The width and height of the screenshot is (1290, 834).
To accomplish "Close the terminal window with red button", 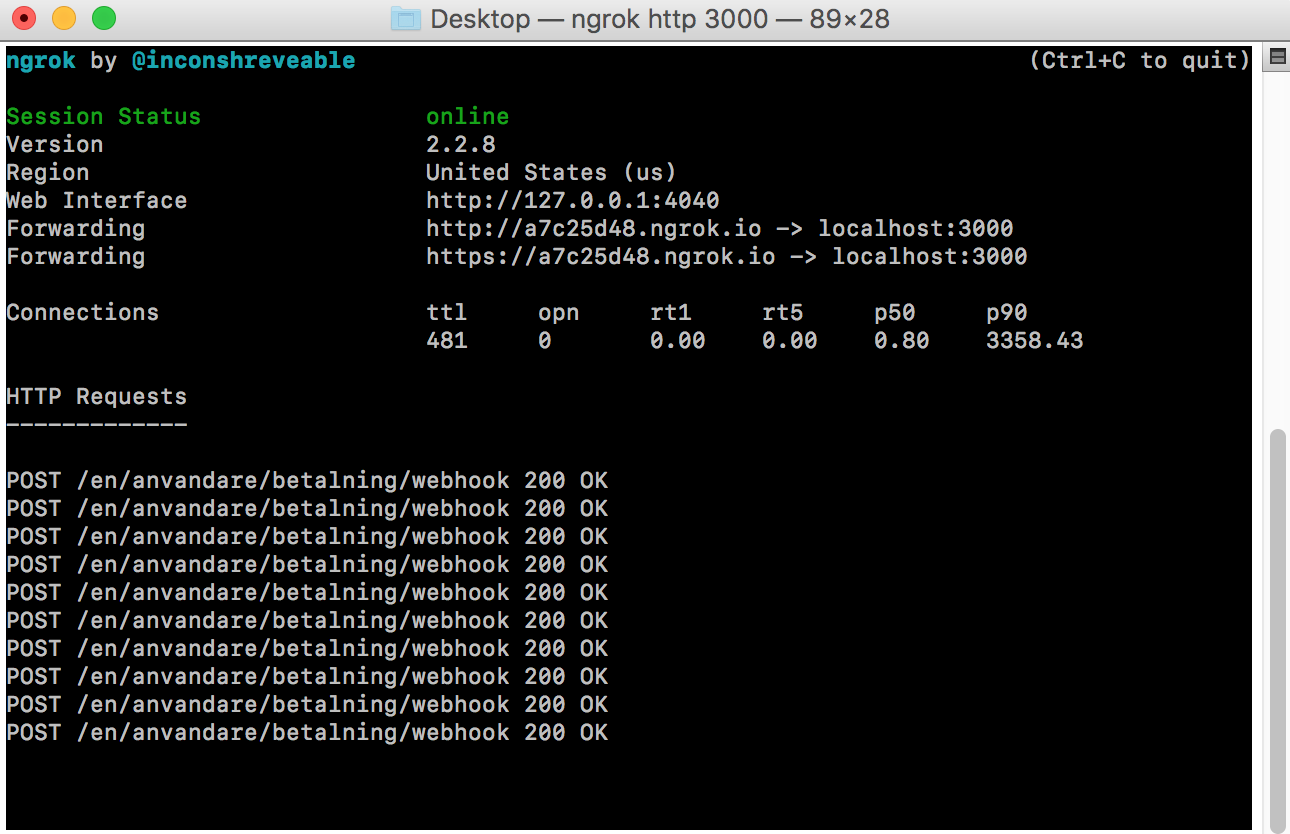I will click(x=23, y=18).
